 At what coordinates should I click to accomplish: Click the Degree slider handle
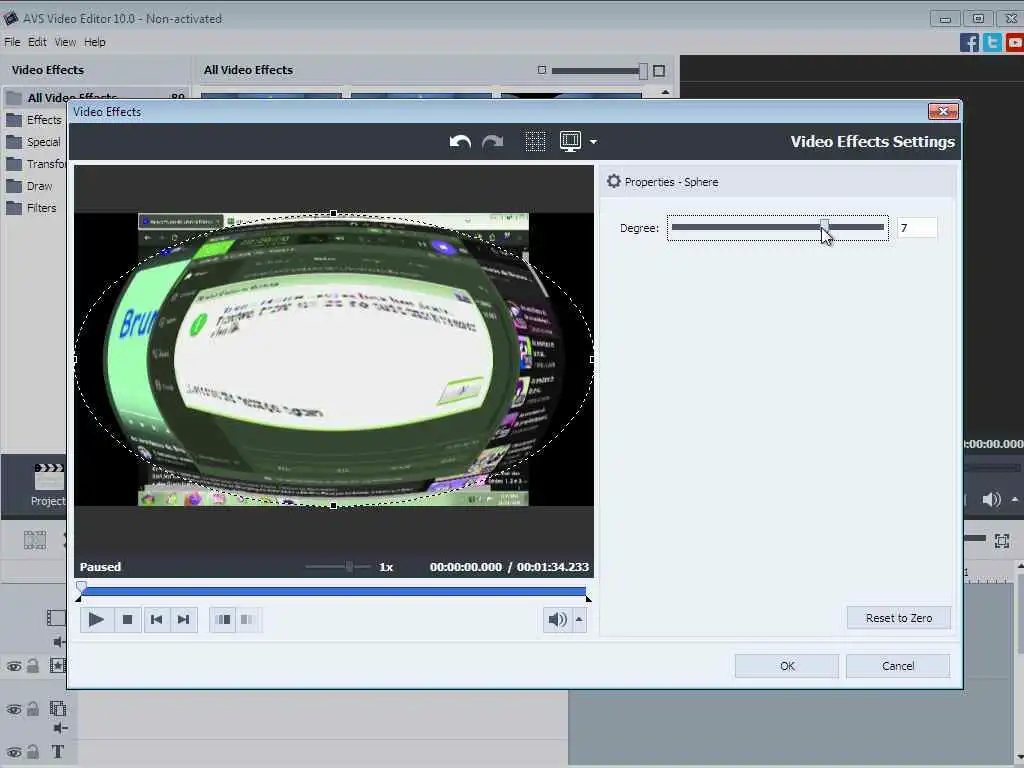(x=825, y=227)
